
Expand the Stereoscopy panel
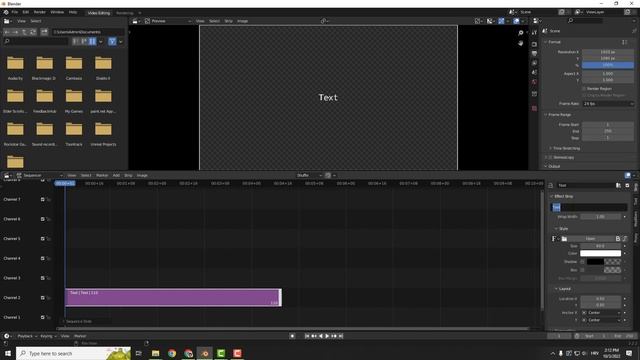point(546,157)
